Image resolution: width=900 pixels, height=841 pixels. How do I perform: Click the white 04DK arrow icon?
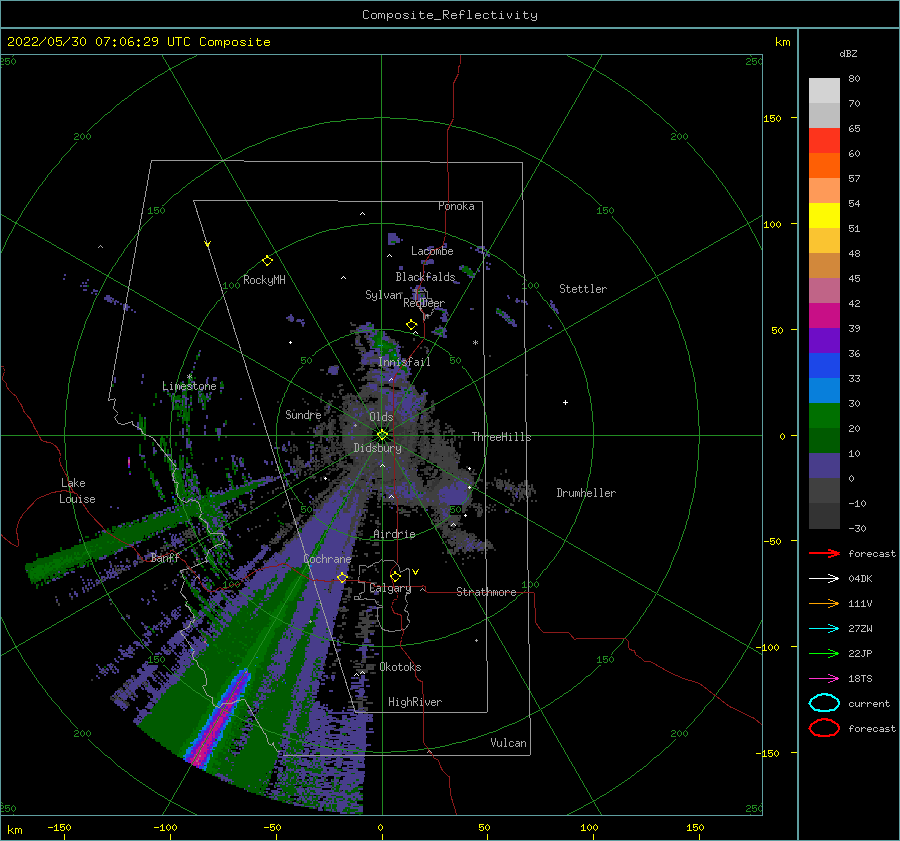point(824,579)
